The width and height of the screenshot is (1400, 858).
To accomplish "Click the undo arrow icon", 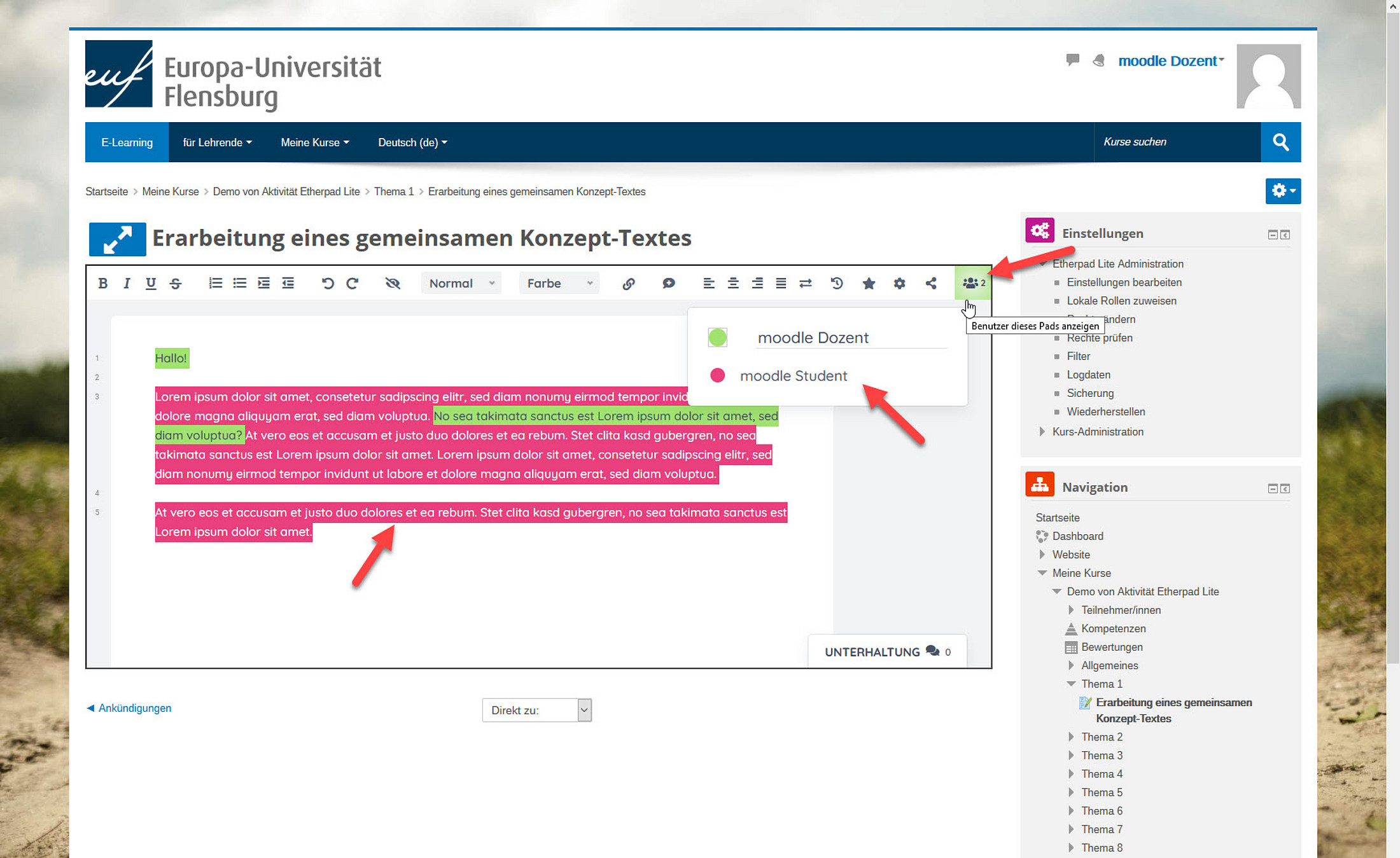I will (328, 284).
